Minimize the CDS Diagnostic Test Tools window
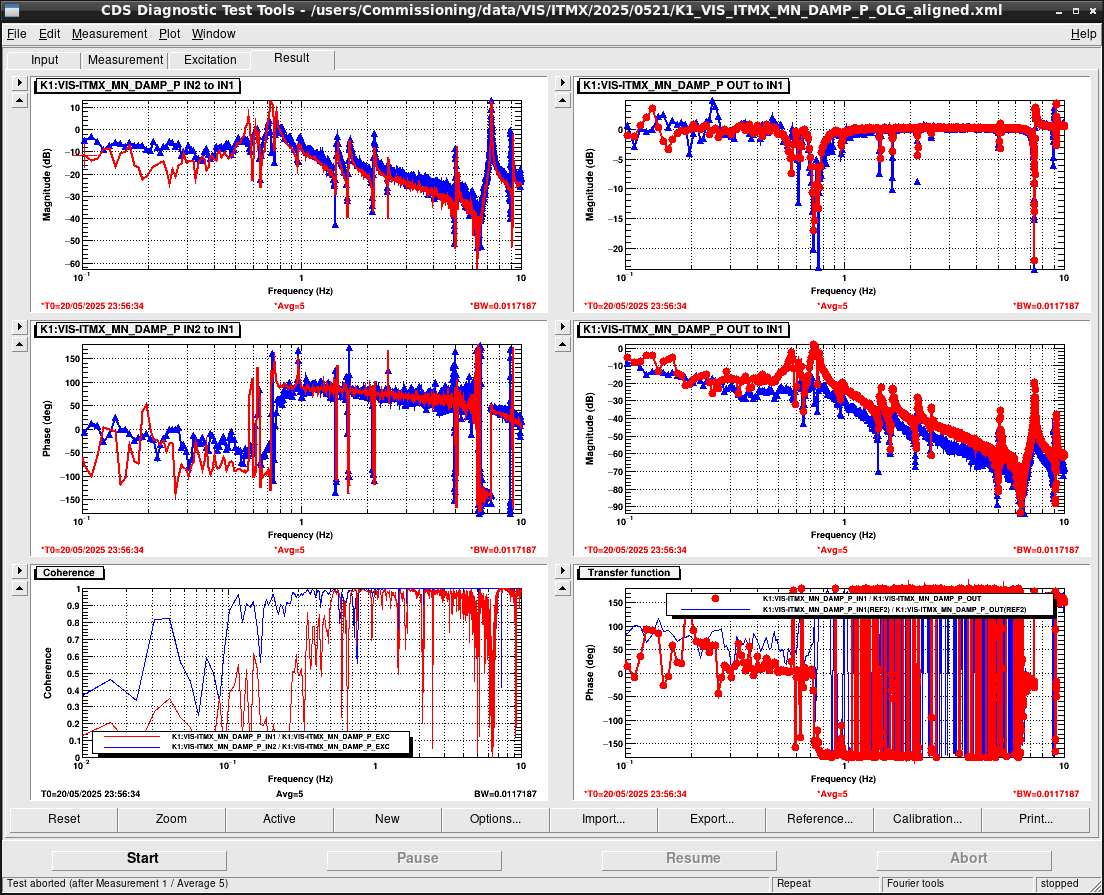This screenshot has height=895, width=1104. click(x=1060, y=11)
